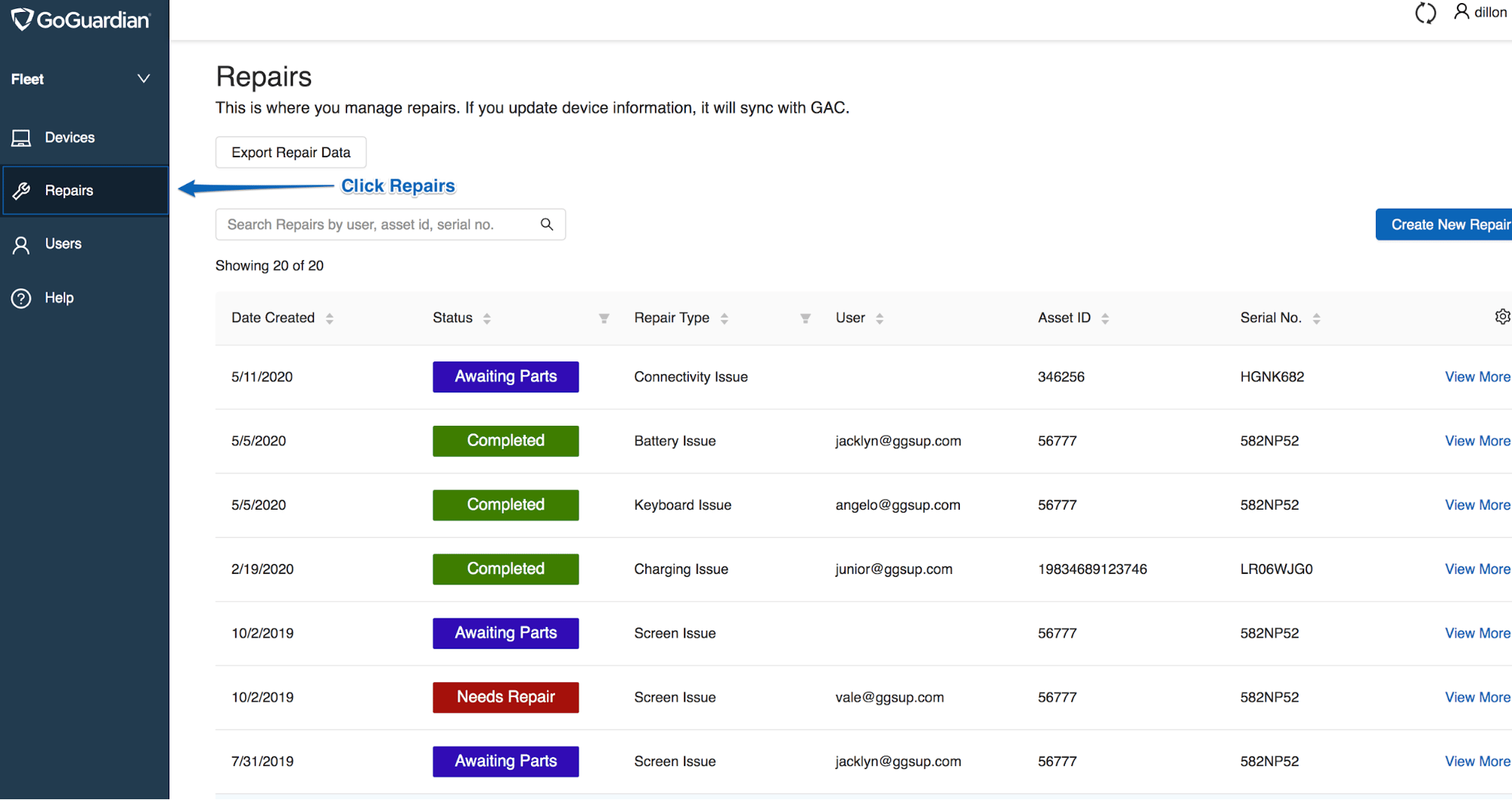The image size is (1512, 800).
Task: Sort by Status arrows
Action: point(487,318)
